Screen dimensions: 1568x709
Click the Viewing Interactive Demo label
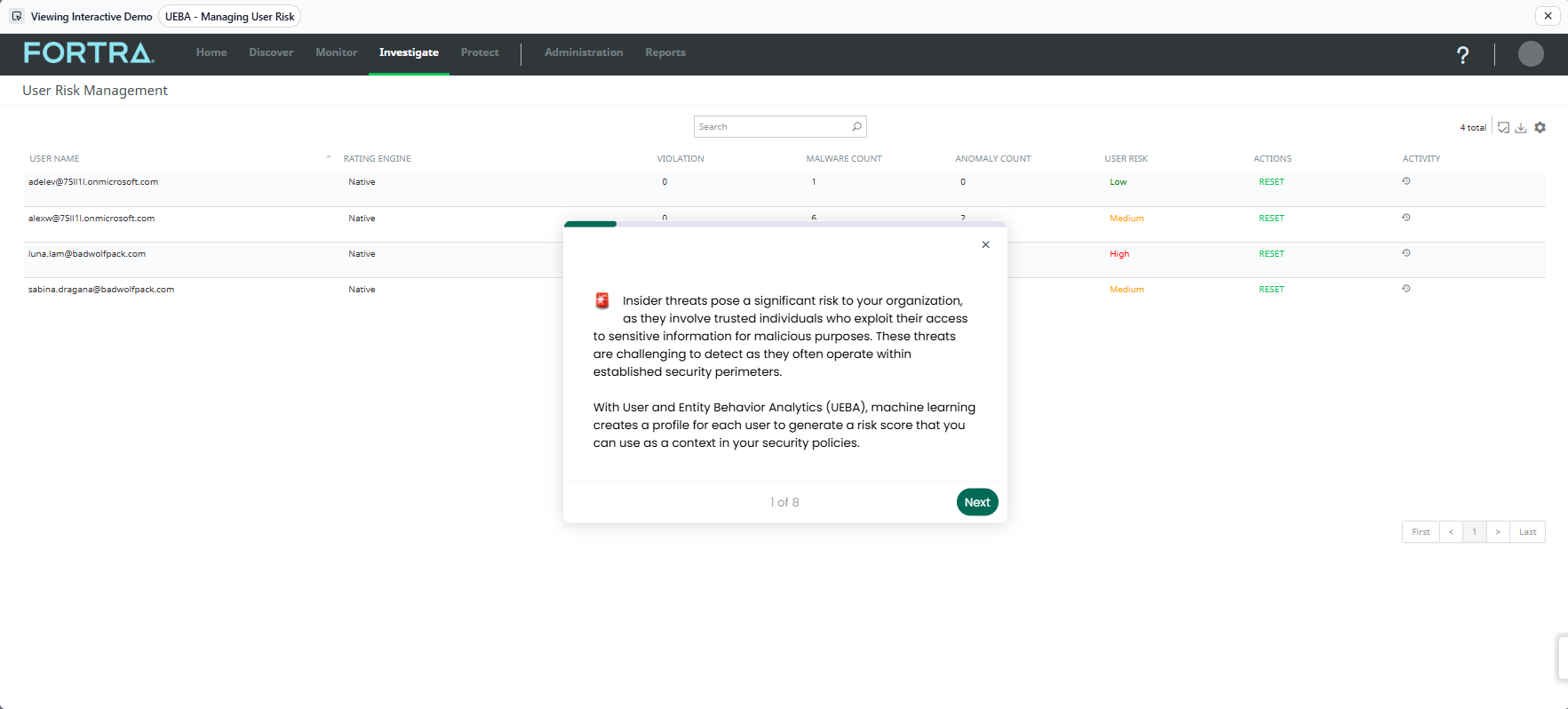92,17
